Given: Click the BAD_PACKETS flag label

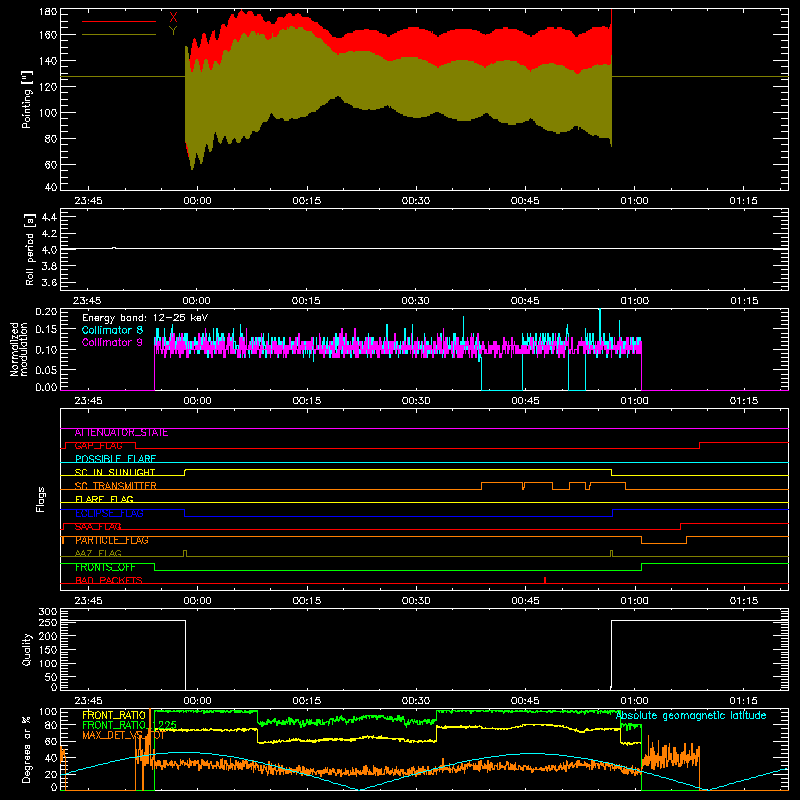Looking at the screenshot, I should 109,581.
